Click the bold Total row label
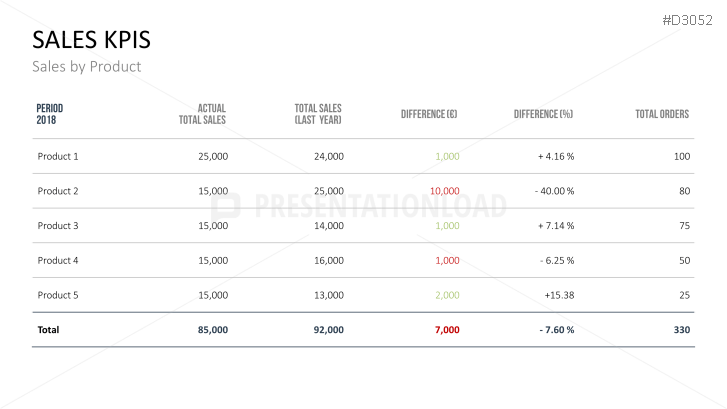 click(x=49, y=330)
